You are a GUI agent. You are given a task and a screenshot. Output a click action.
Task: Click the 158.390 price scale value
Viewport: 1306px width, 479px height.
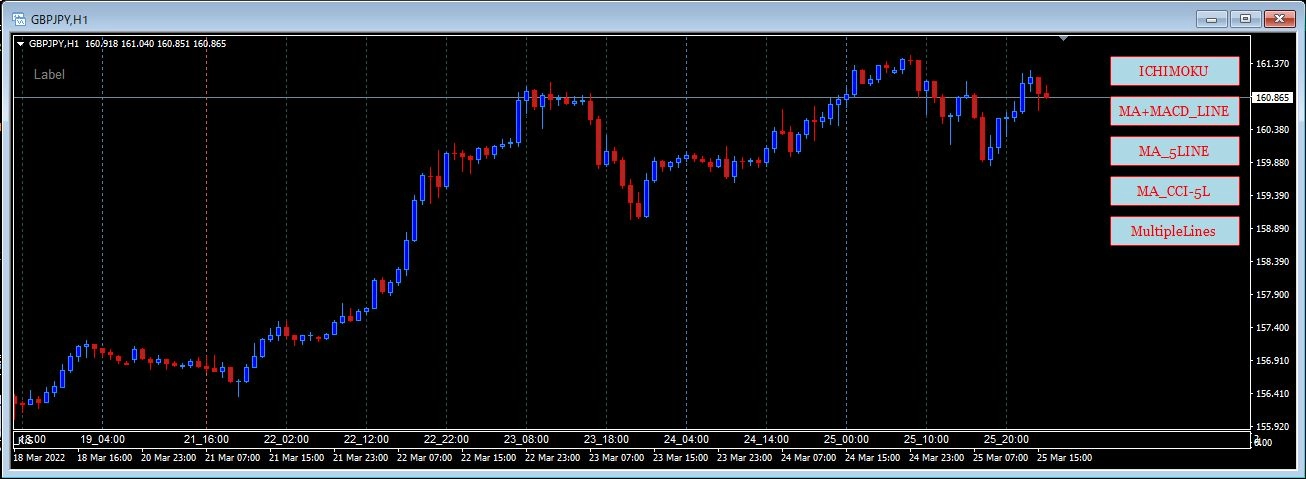click(1270, 261)
